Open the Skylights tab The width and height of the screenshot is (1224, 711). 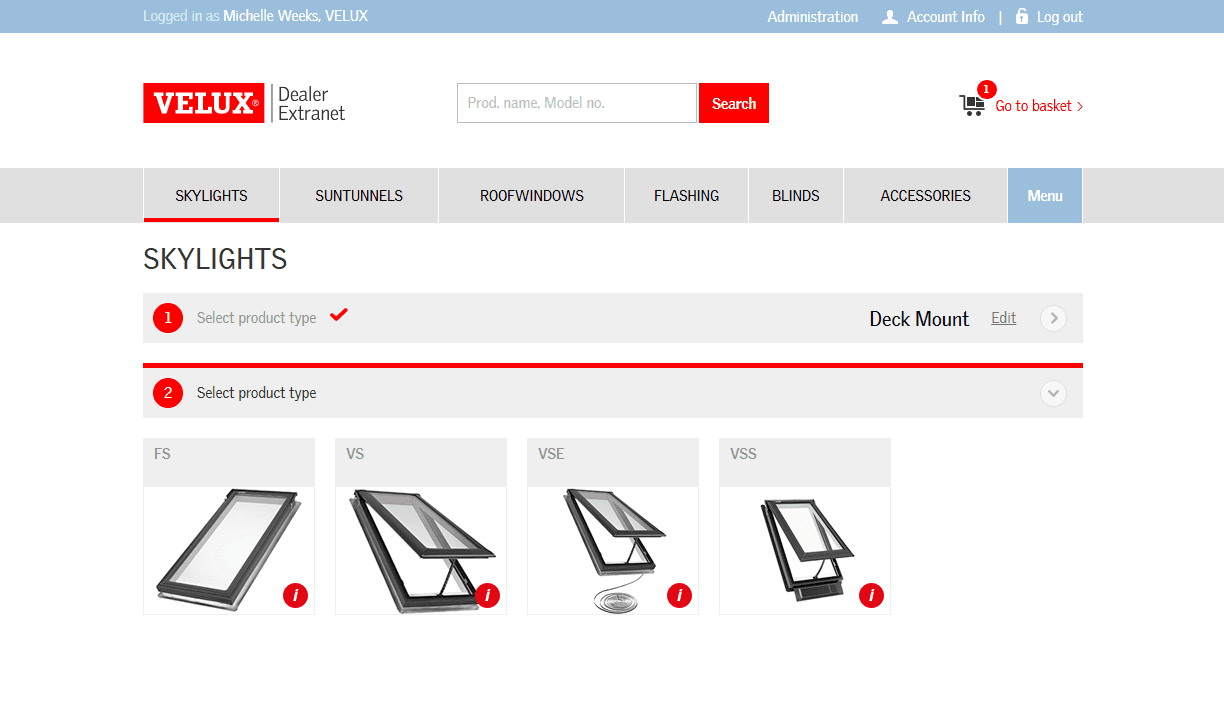211,195
